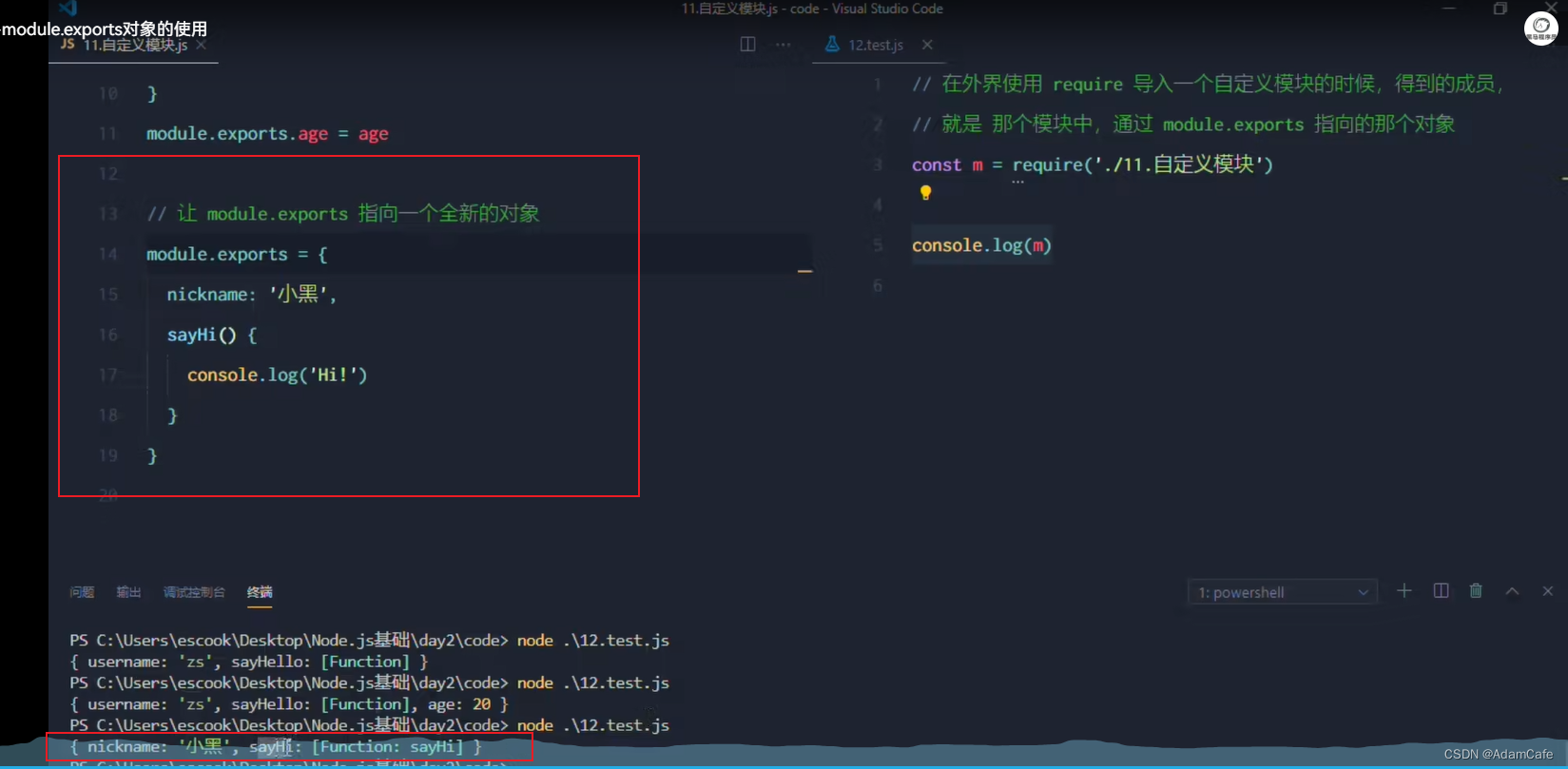This screenshot has width=1568, height=769.
Task: Open the 输出 panel tab
Action: pyautogui.click(x=128, y=592)
